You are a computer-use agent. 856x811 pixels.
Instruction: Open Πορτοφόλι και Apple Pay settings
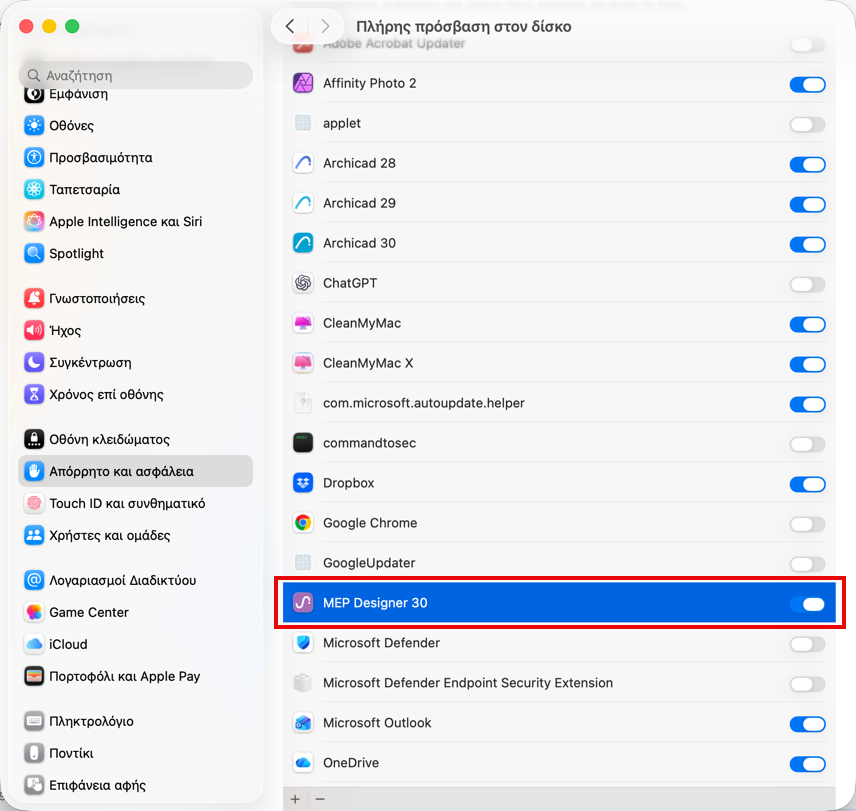point(135,676)
